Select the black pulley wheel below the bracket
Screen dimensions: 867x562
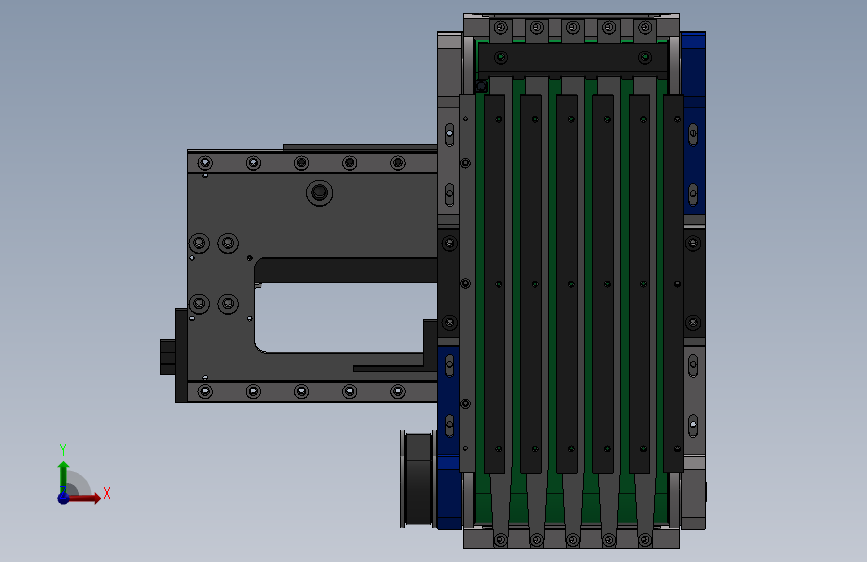[x=418, y=479]
